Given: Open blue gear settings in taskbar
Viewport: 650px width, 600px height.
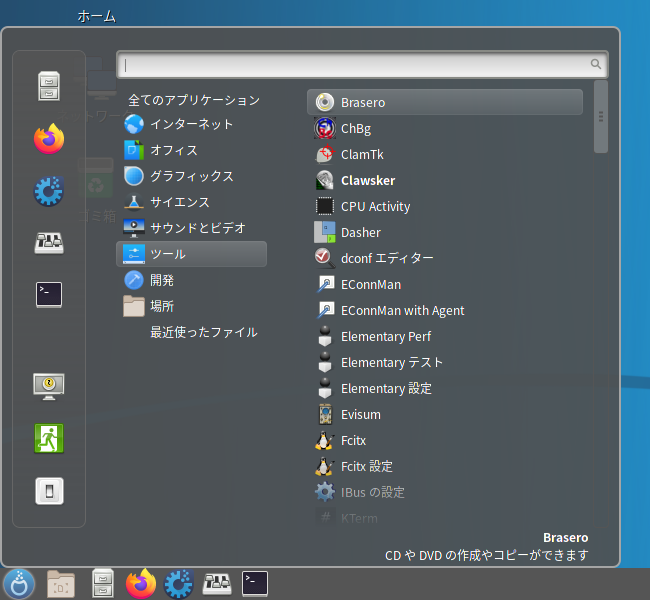Looking at the screenshot, I should (x=179, y=584).
